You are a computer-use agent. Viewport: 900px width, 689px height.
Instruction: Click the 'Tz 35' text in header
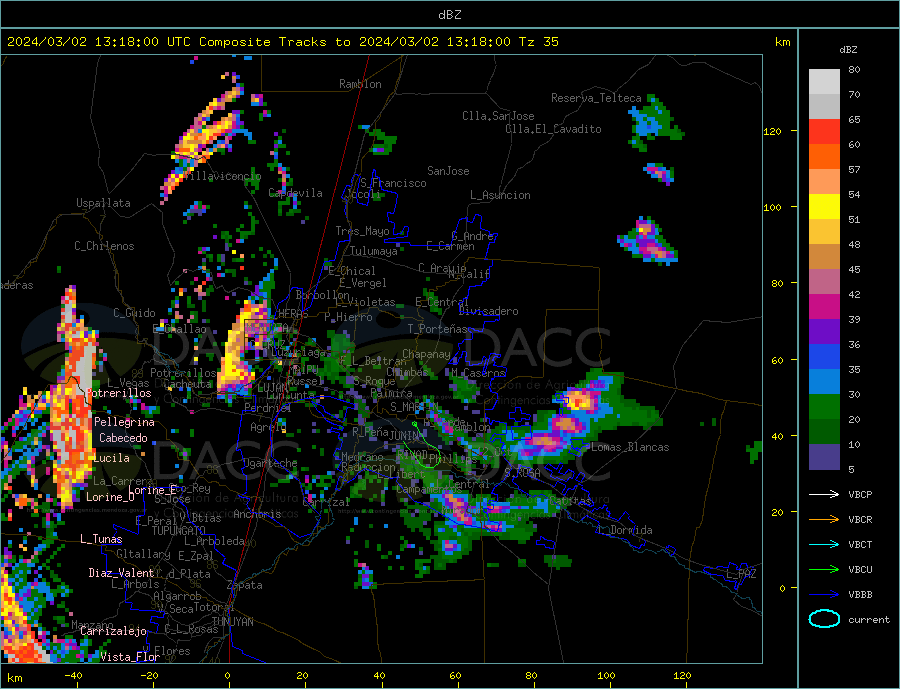(538, 42)
